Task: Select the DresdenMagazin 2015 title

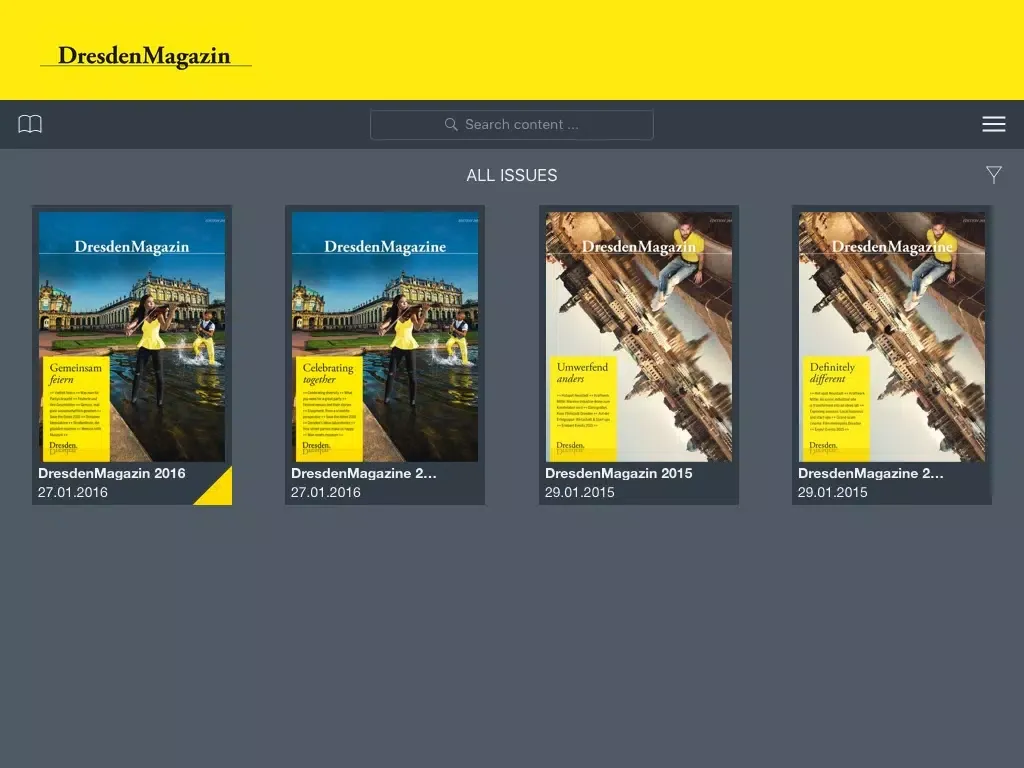Action: (618, 473)
